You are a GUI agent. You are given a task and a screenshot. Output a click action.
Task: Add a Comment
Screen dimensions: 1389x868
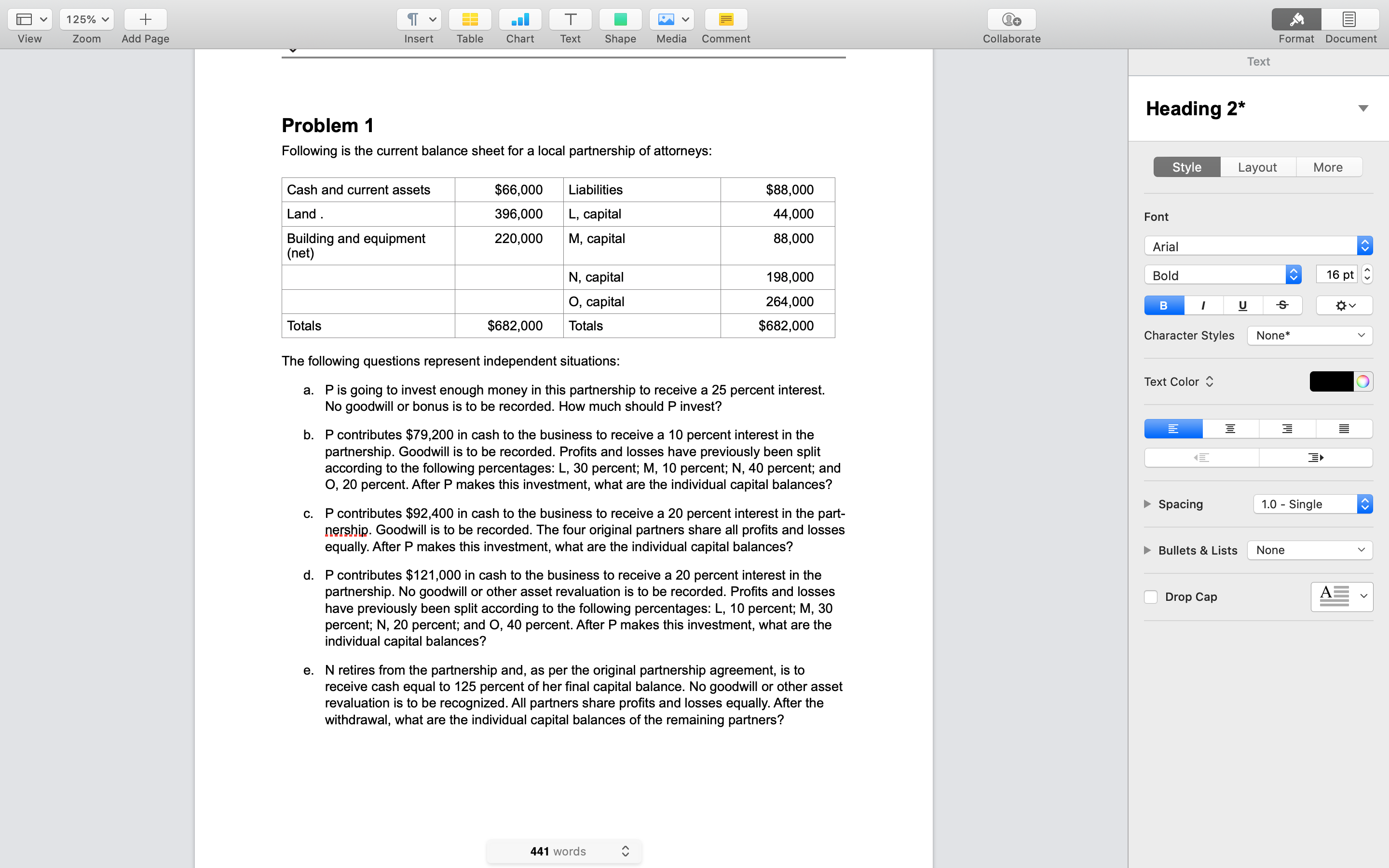(725, 19)
